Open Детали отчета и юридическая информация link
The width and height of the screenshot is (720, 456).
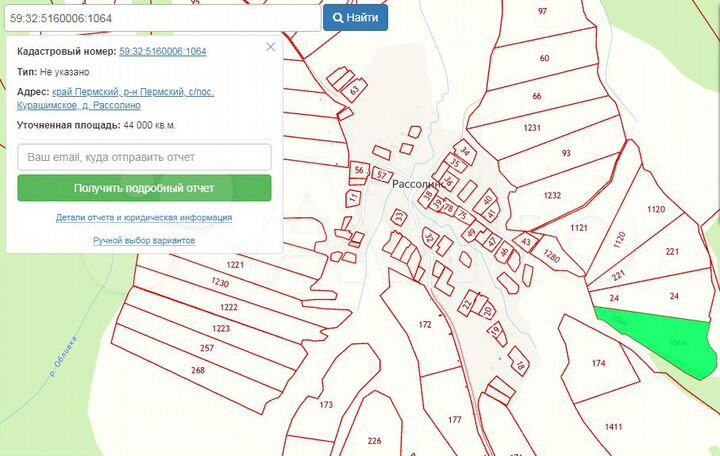point(145,217)
